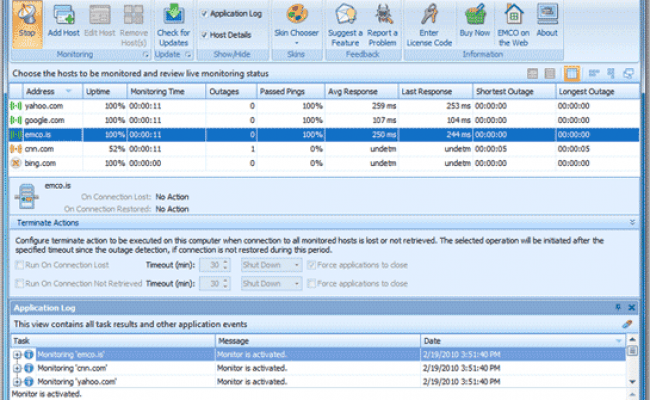Click Application Log scrollbar down arrow
This screenshot has height=400, width=650.
pos(633,382)
